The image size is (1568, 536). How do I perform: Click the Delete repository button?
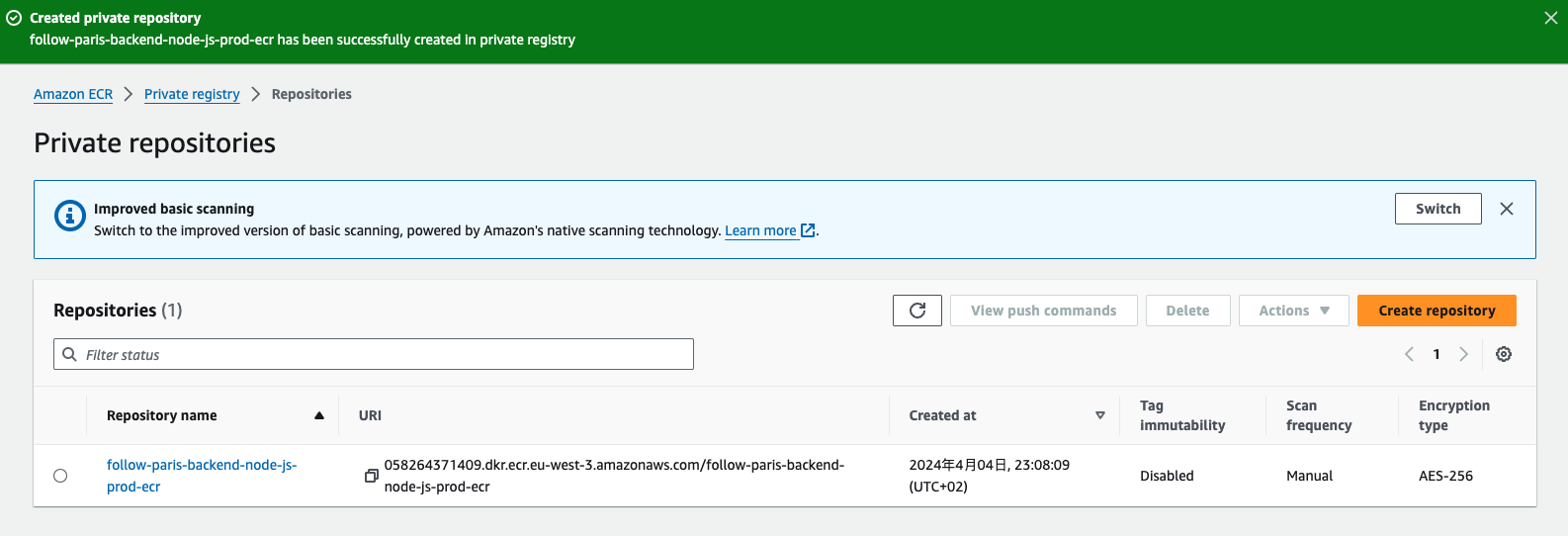pyautogui.click(x=1187, y=311)
